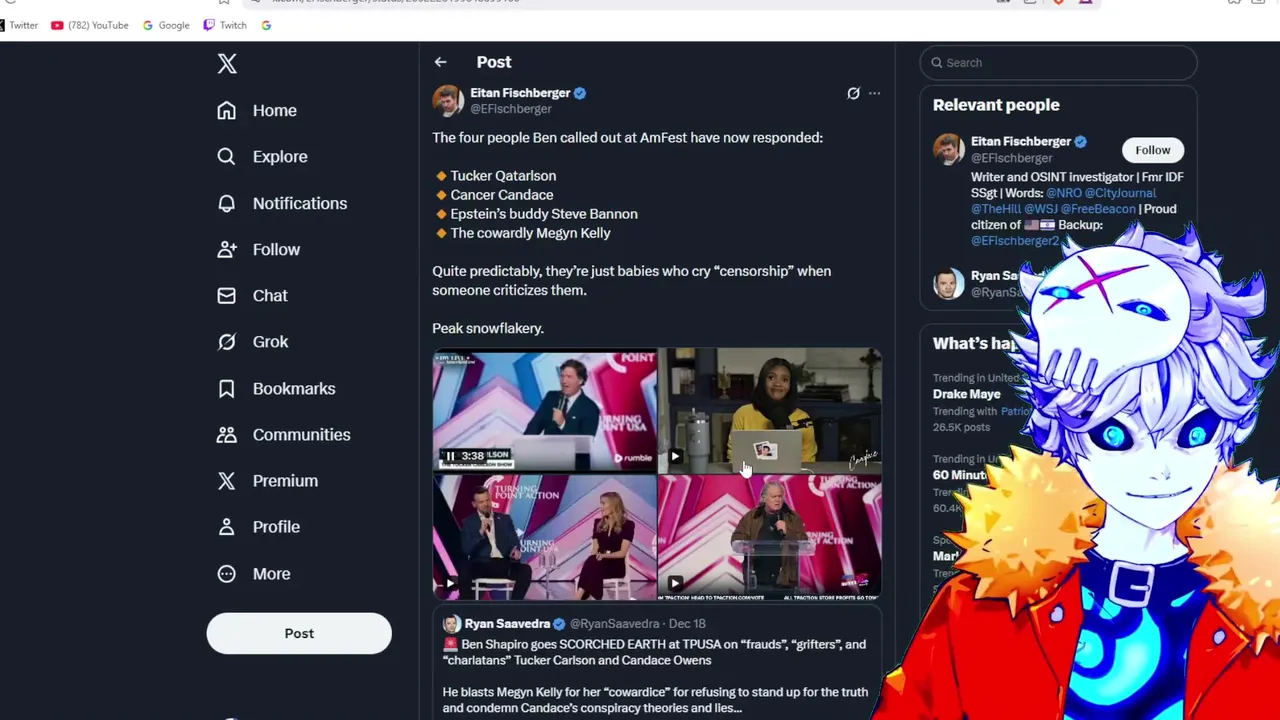Click @EFischberger handle in post header
Screen dimensions: 1280x720
511,109
